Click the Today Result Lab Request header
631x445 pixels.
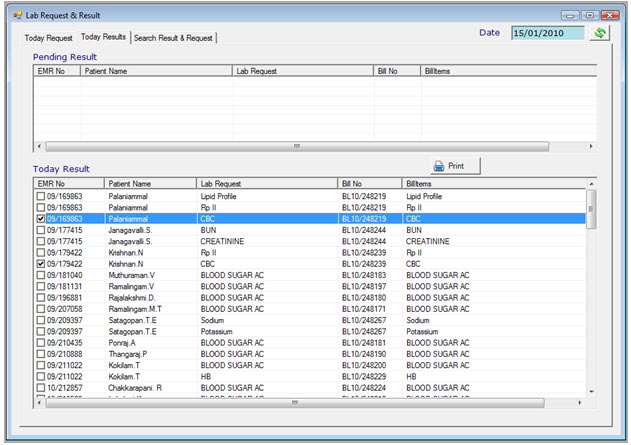point(267,184)
